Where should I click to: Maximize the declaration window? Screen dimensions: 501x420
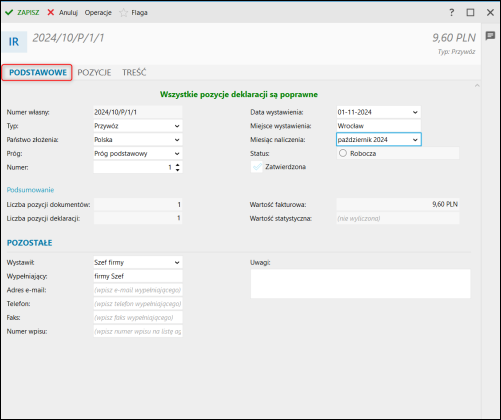click(470, 13)
